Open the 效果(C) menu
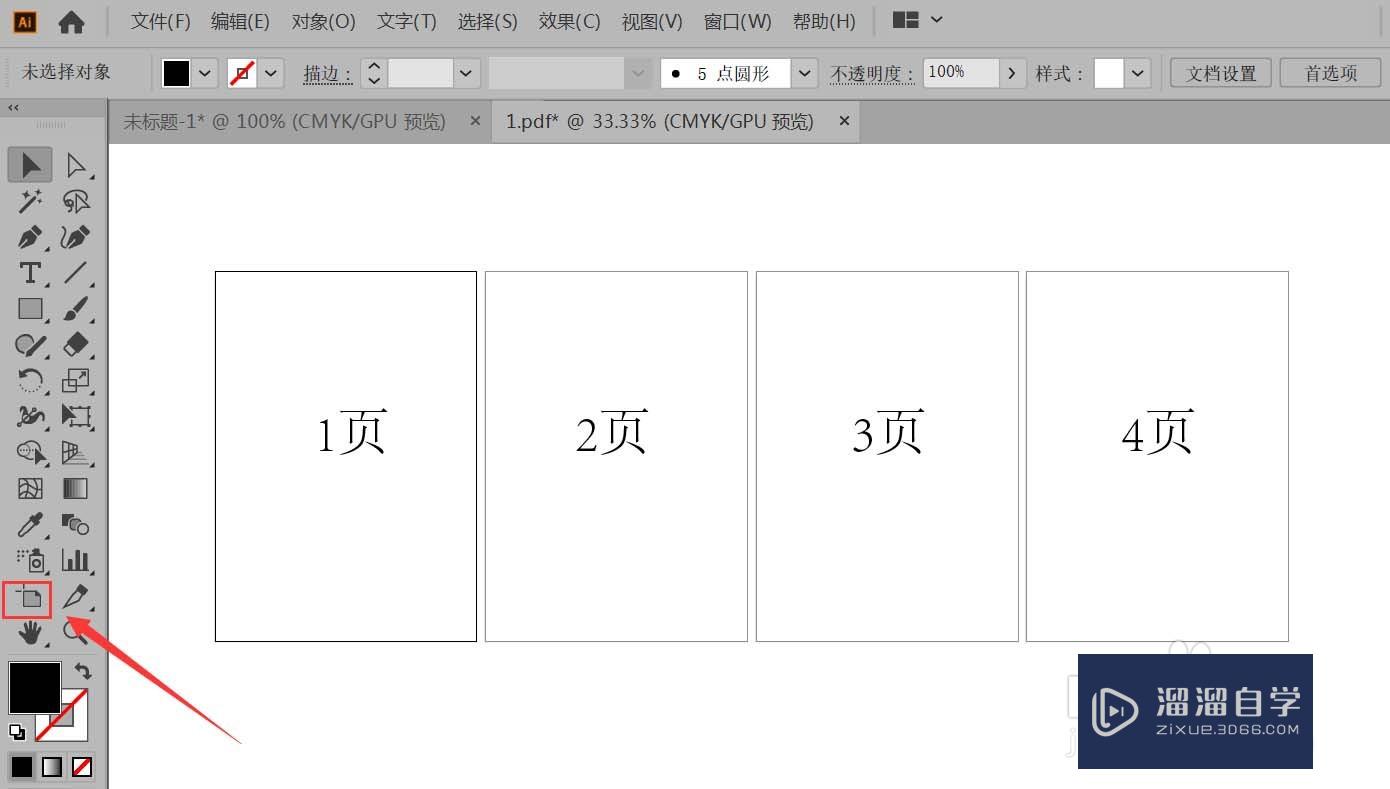Image resolution: width=1390 pixels, height=789 pixels. pyautogui.click(x=569, y=21)
